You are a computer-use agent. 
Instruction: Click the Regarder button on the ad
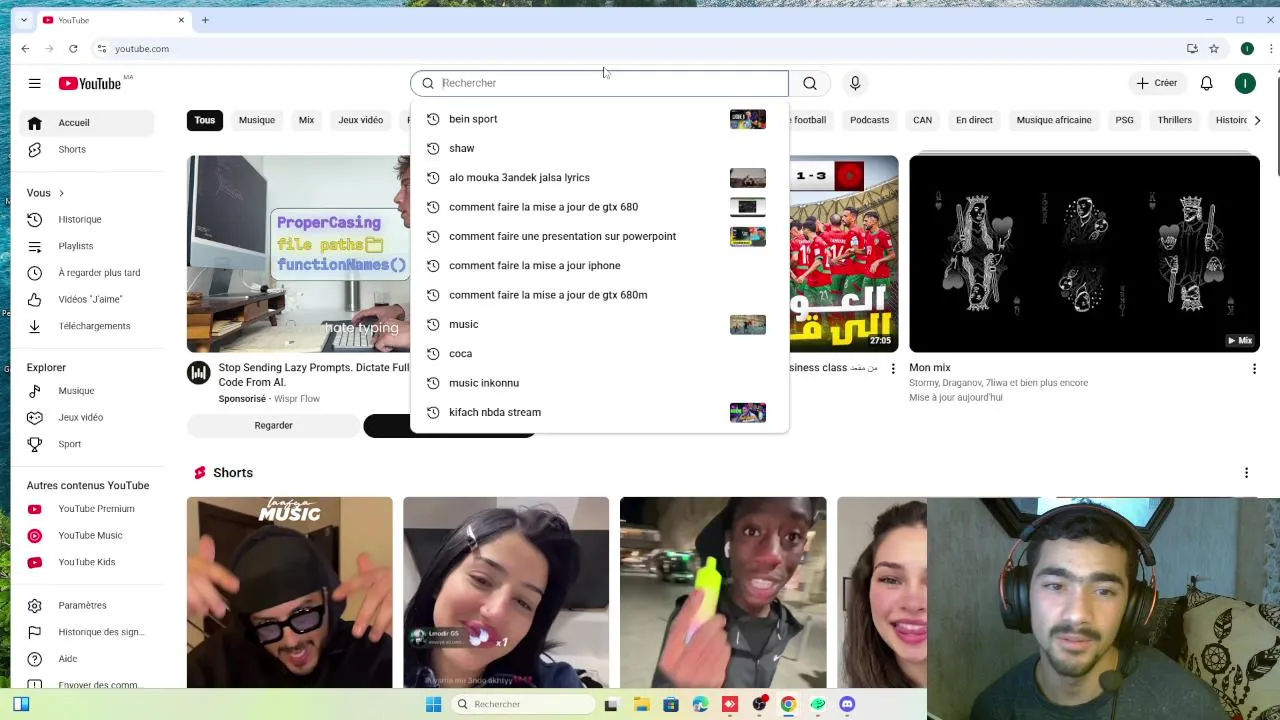click(273, 425)
